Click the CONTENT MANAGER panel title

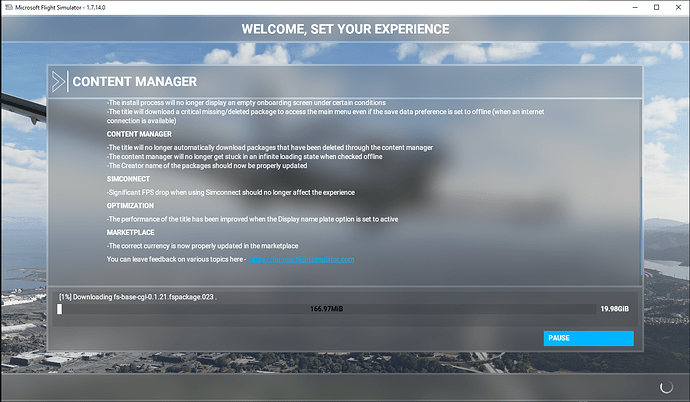pyautogui.click(x=135, y=82)
